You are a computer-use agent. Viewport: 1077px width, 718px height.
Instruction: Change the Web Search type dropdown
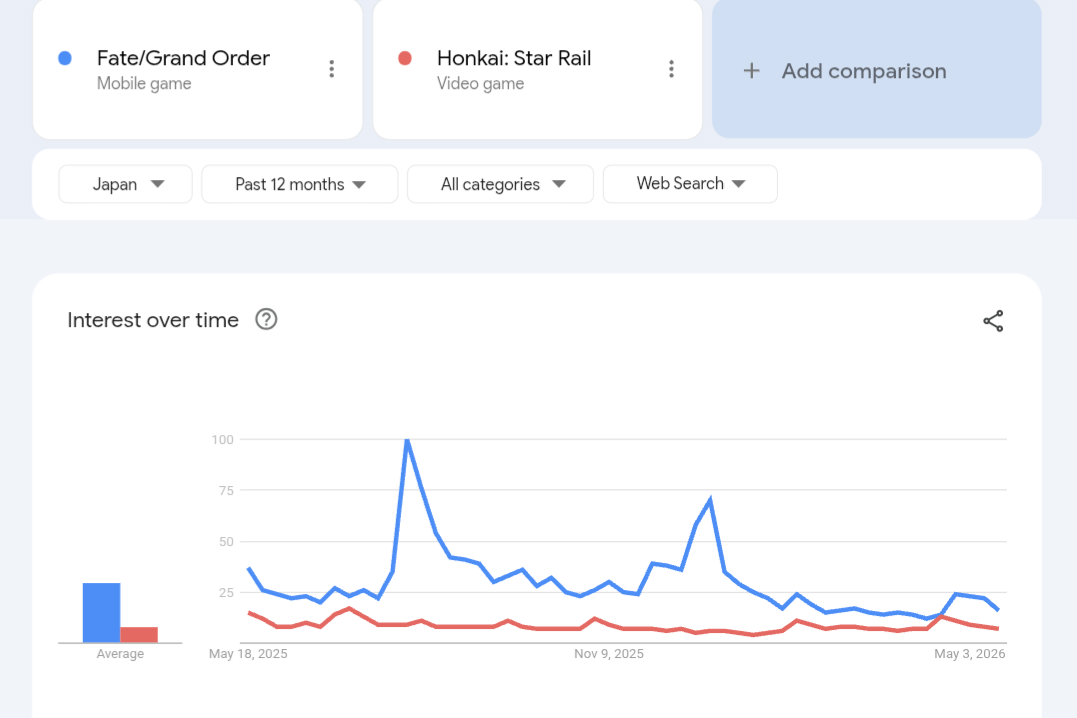pos(690,183)
